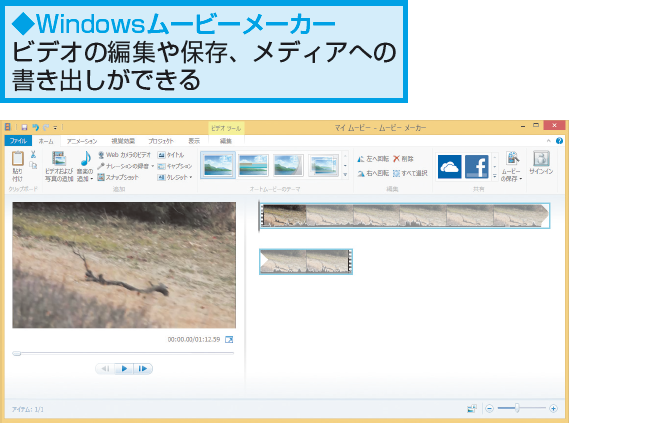The height and width of the screenshot is (423, 660).
Task: Open the File (ファイル) menu tab
Action: [x=19, y=142]
